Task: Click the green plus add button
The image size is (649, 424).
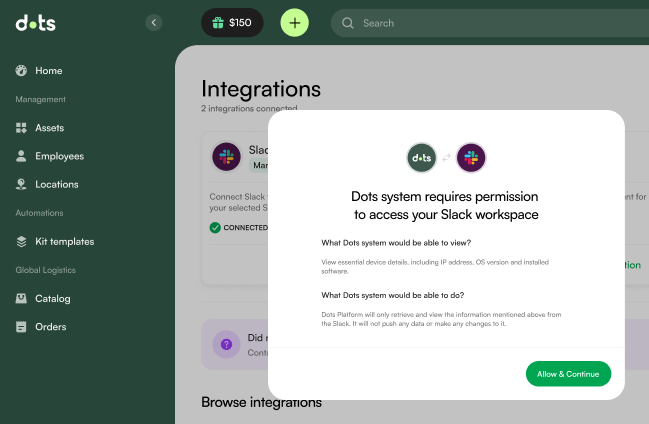Action: pos(294,22)
